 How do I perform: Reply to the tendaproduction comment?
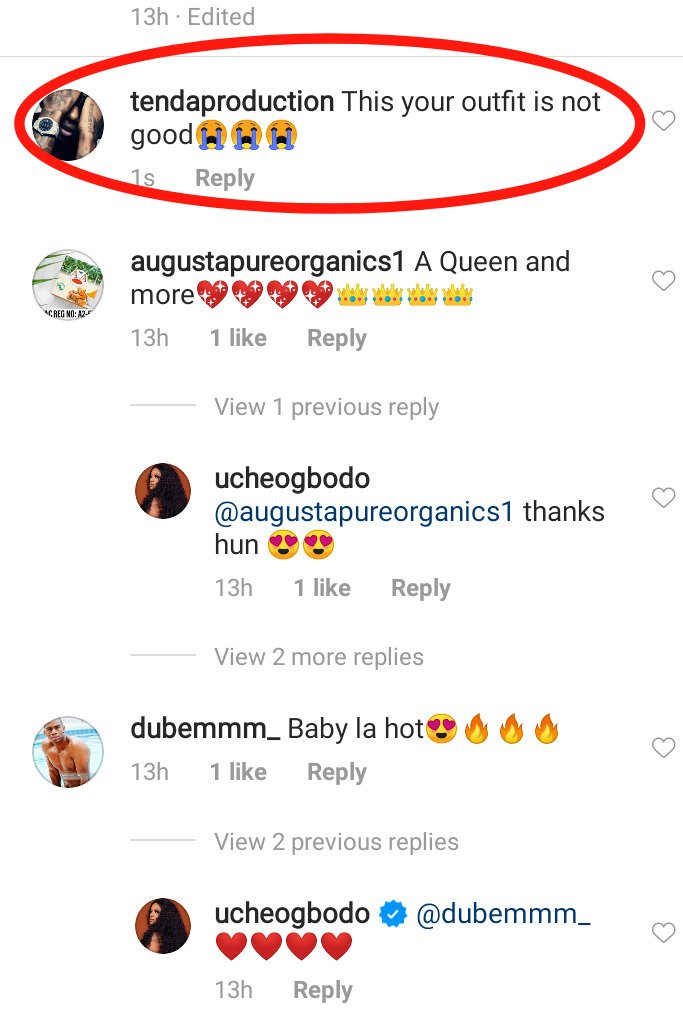(225, 178)
